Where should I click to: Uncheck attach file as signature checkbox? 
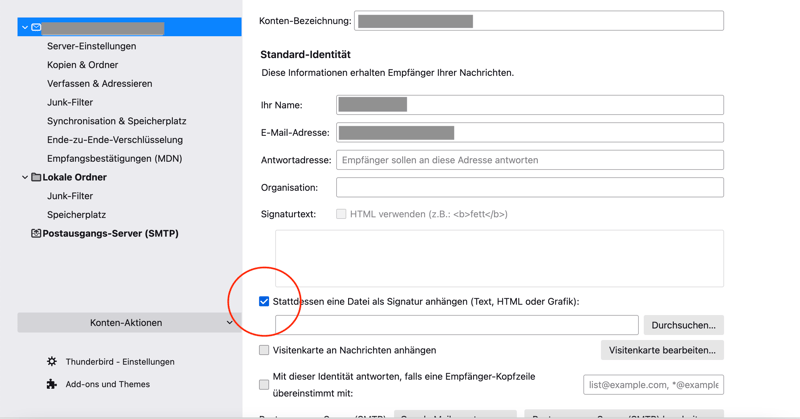click(264, 302)
